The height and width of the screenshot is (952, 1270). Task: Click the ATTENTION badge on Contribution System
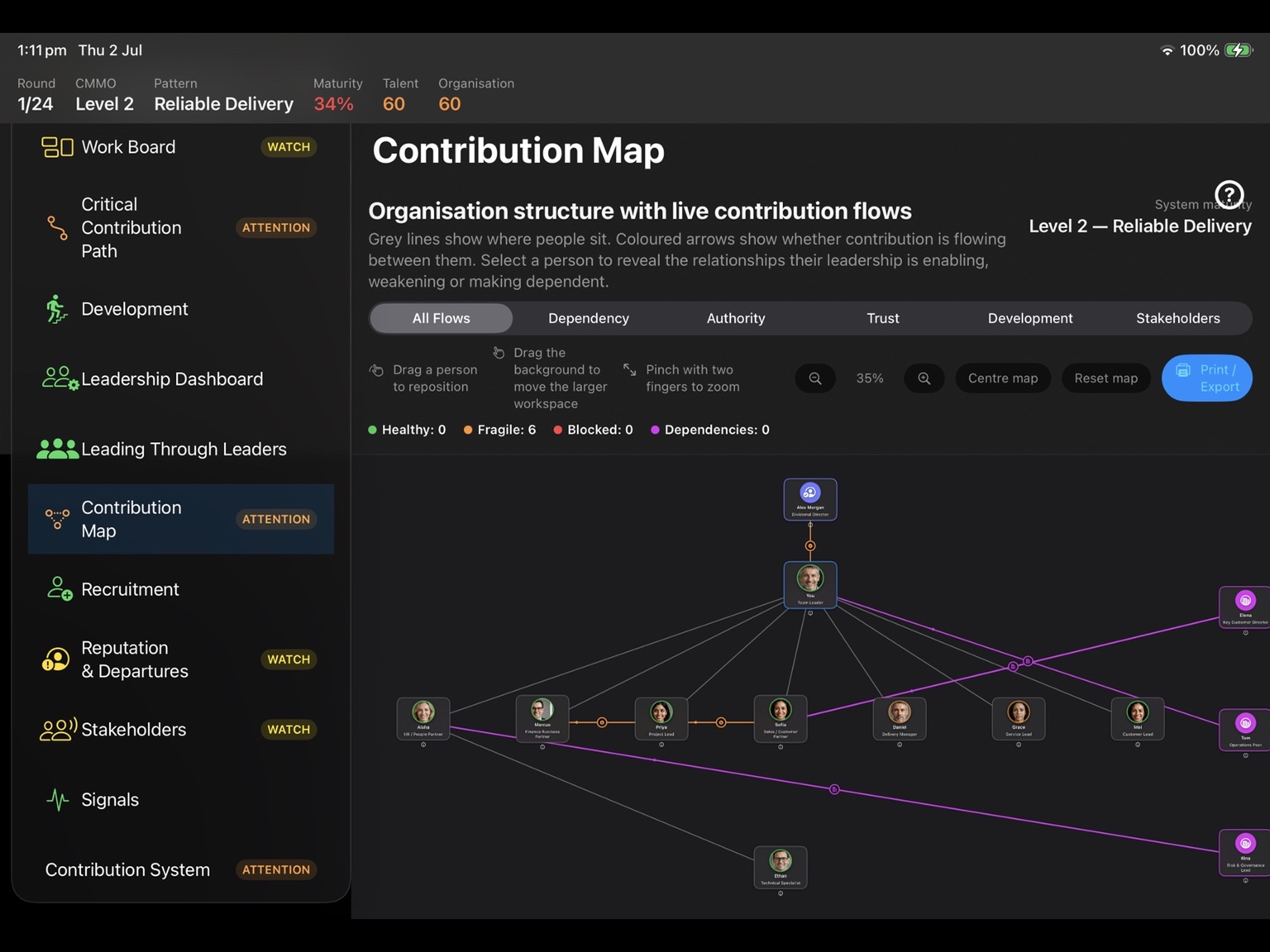coord(276,869)
